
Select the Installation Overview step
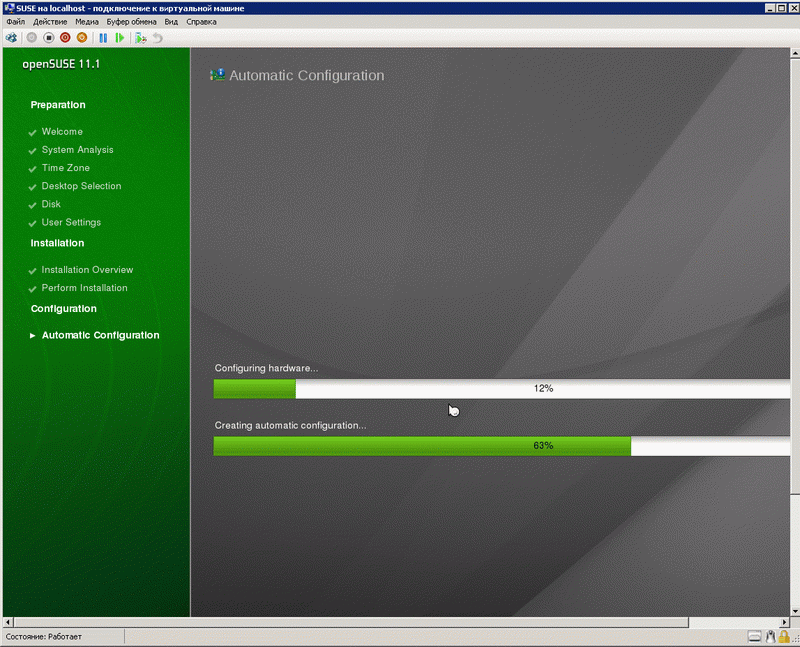click(x=87, y=269)
